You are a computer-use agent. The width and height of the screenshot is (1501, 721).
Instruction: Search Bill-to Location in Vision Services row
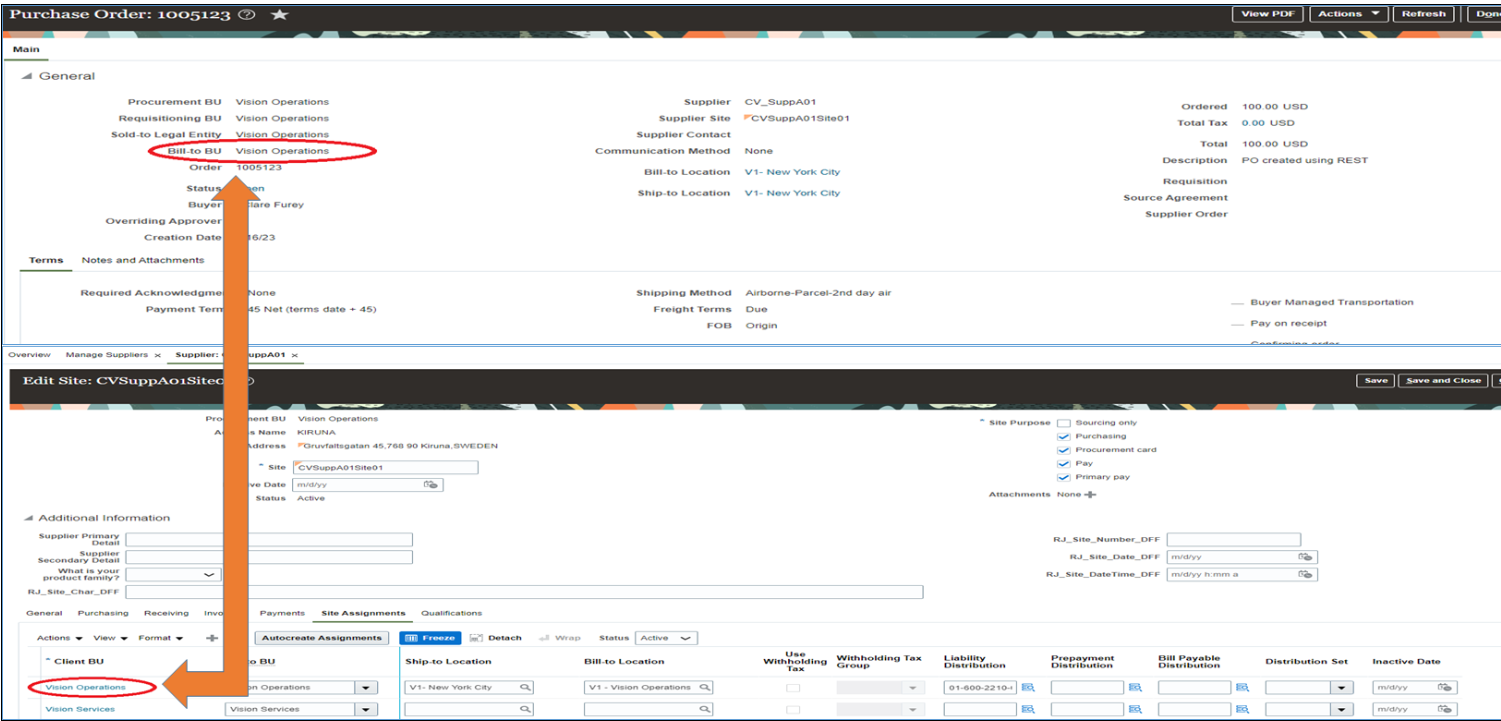coord(705,710)
